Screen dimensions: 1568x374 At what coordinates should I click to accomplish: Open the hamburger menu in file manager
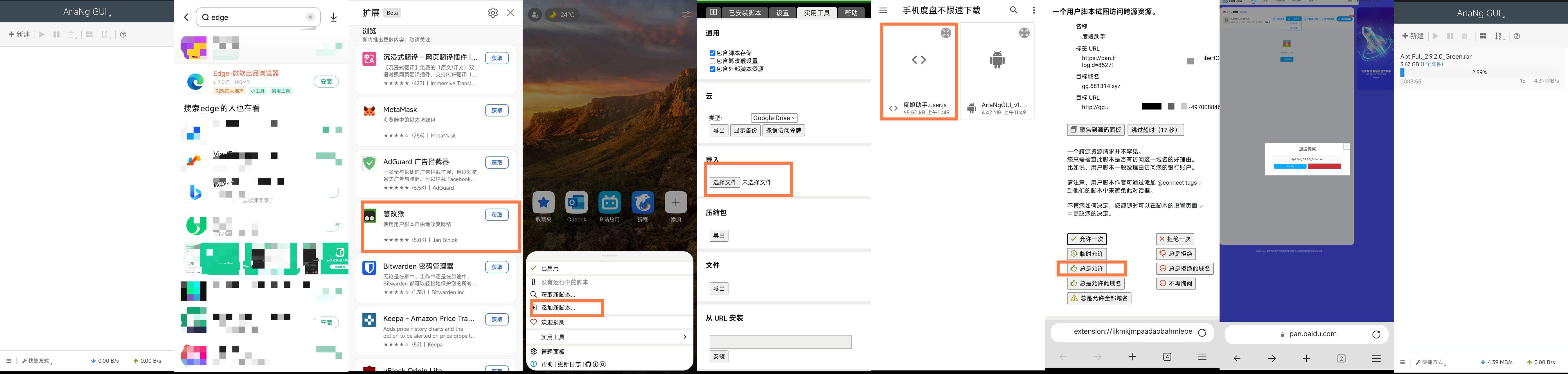883,10
